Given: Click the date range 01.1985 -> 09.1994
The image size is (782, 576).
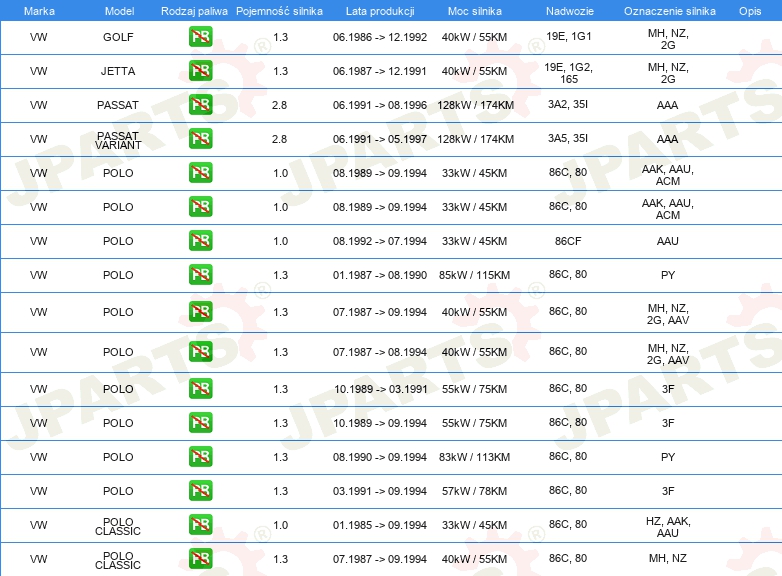Looking at the screenshot, I should [x=380, y=525].
